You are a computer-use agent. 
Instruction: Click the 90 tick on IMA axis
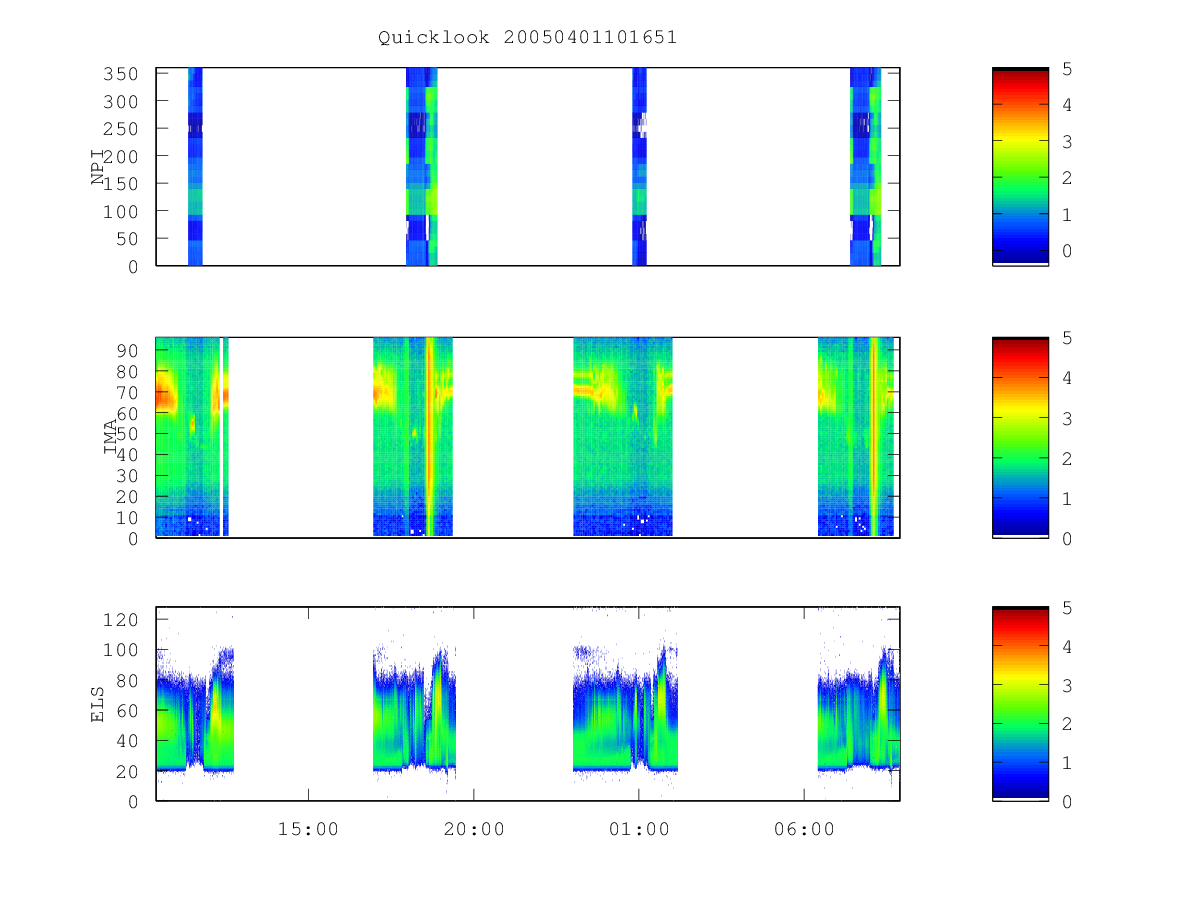click(x=129, y=350)
